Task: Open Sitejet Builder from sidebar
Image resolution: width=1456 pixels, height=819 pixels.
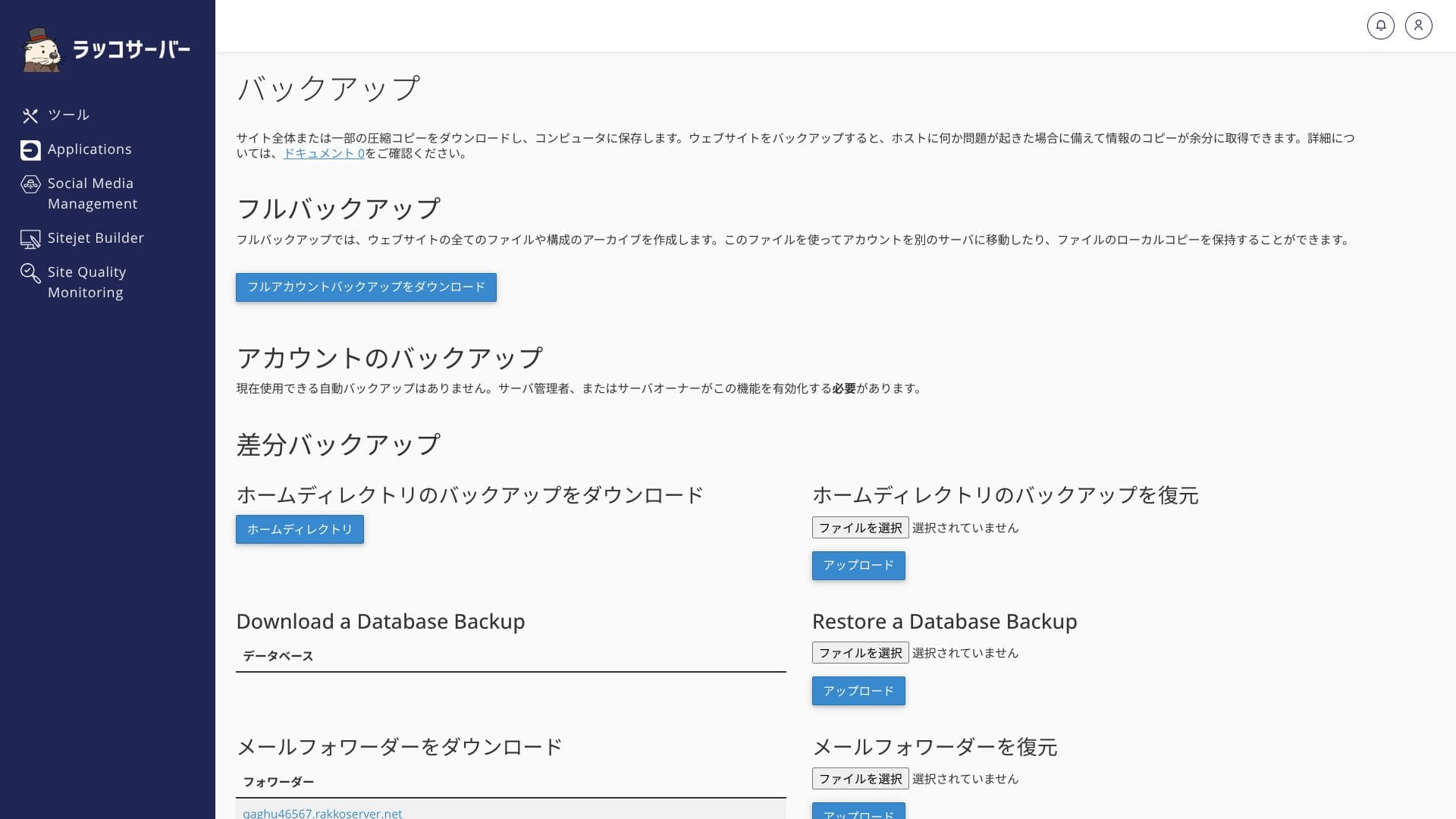Action: [96, 238]
